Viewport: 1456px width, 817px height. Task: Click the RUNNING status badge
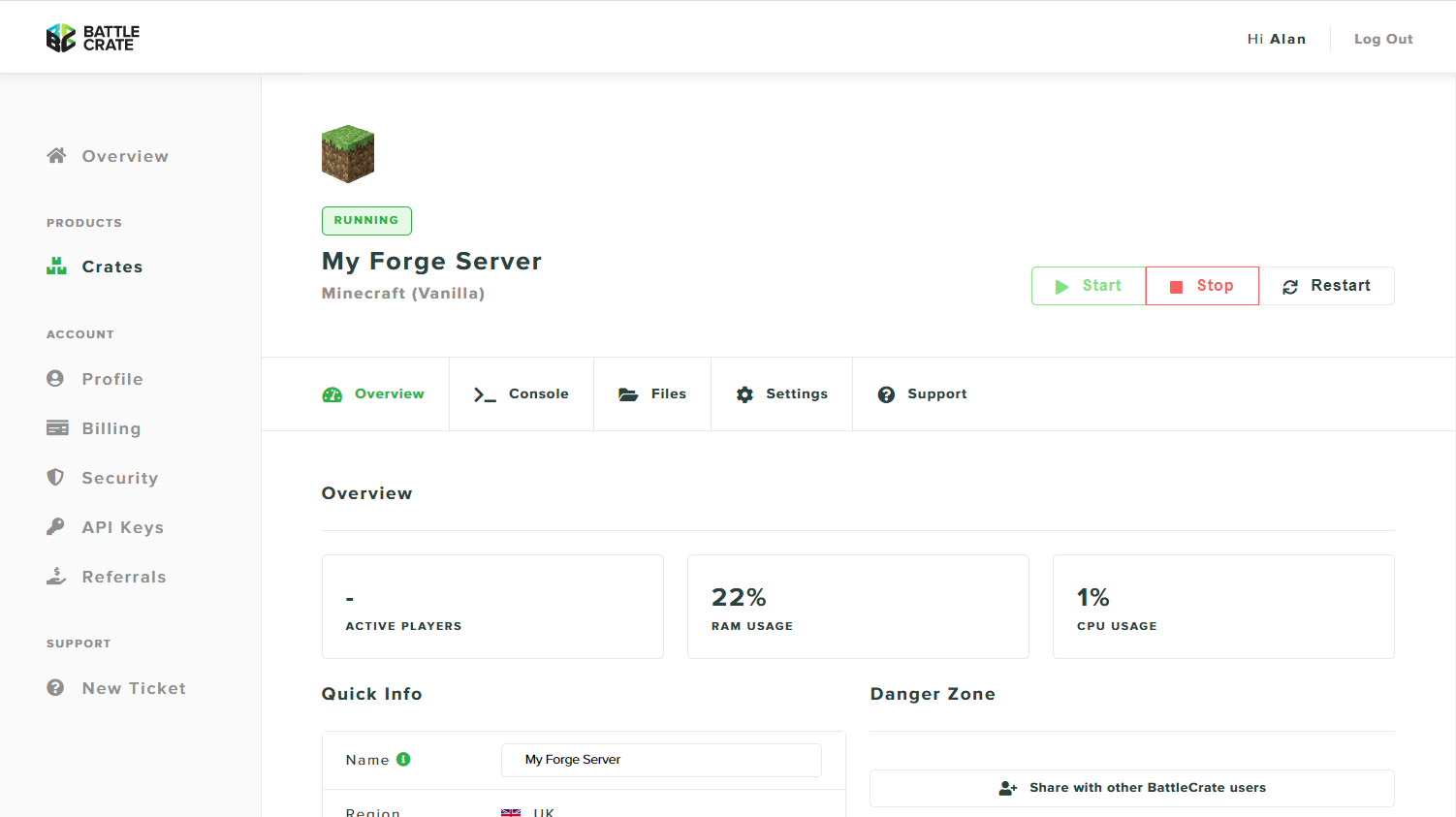tap(366, 221)
